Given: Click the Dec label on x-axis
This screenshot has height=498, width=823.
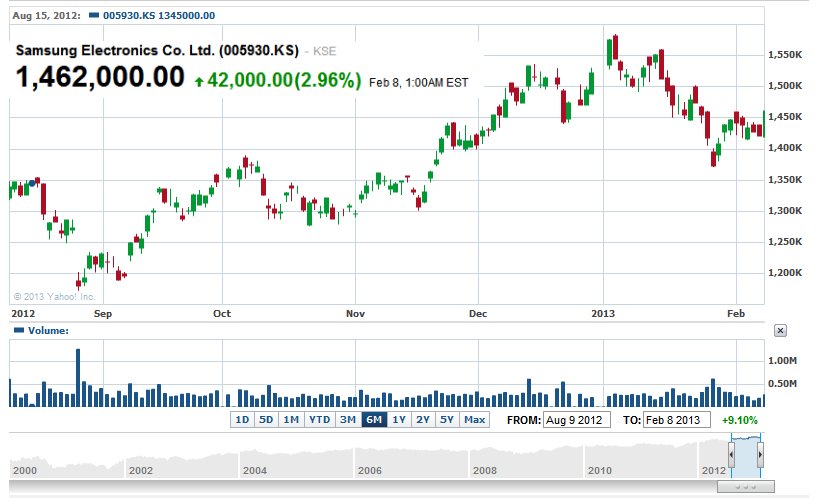Looking at the screenshot, I should pos(478,313).
